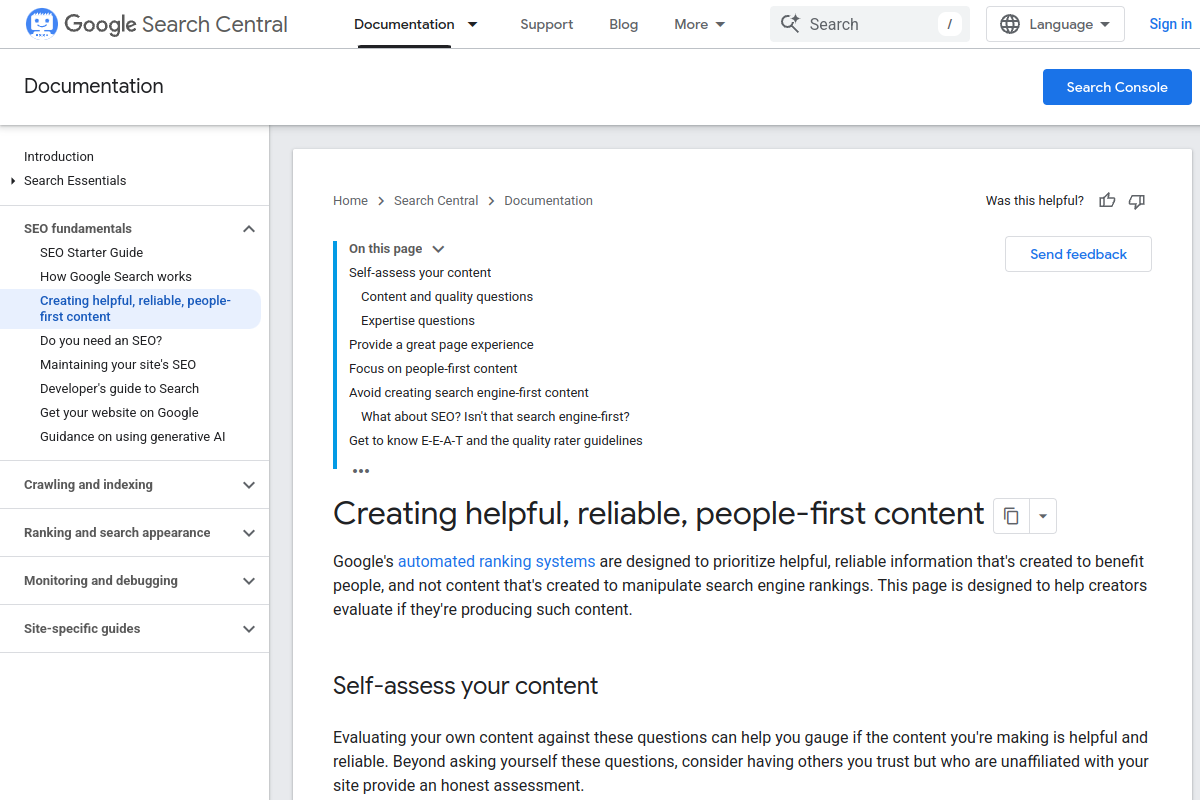Jump to Content and quality questions

tap(447, 297)
